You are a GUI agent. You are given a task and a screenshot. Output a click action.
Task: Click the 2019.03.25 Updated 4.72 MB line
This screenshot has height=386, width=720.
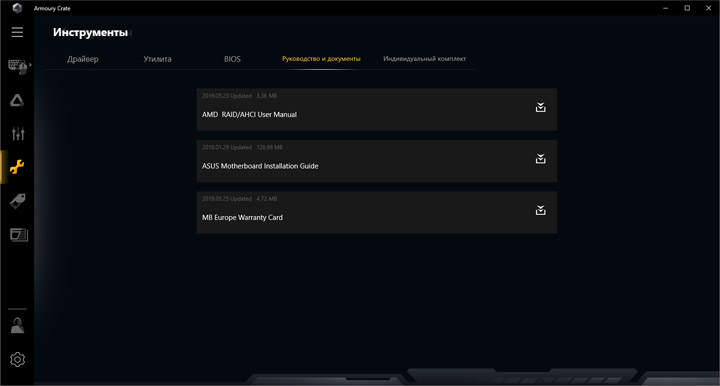239,199
